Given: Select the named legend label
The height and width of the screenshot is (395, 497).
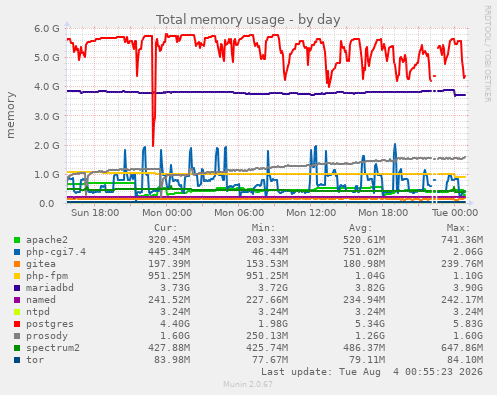Looking at the screenshot, I should [x=41, y=300].
